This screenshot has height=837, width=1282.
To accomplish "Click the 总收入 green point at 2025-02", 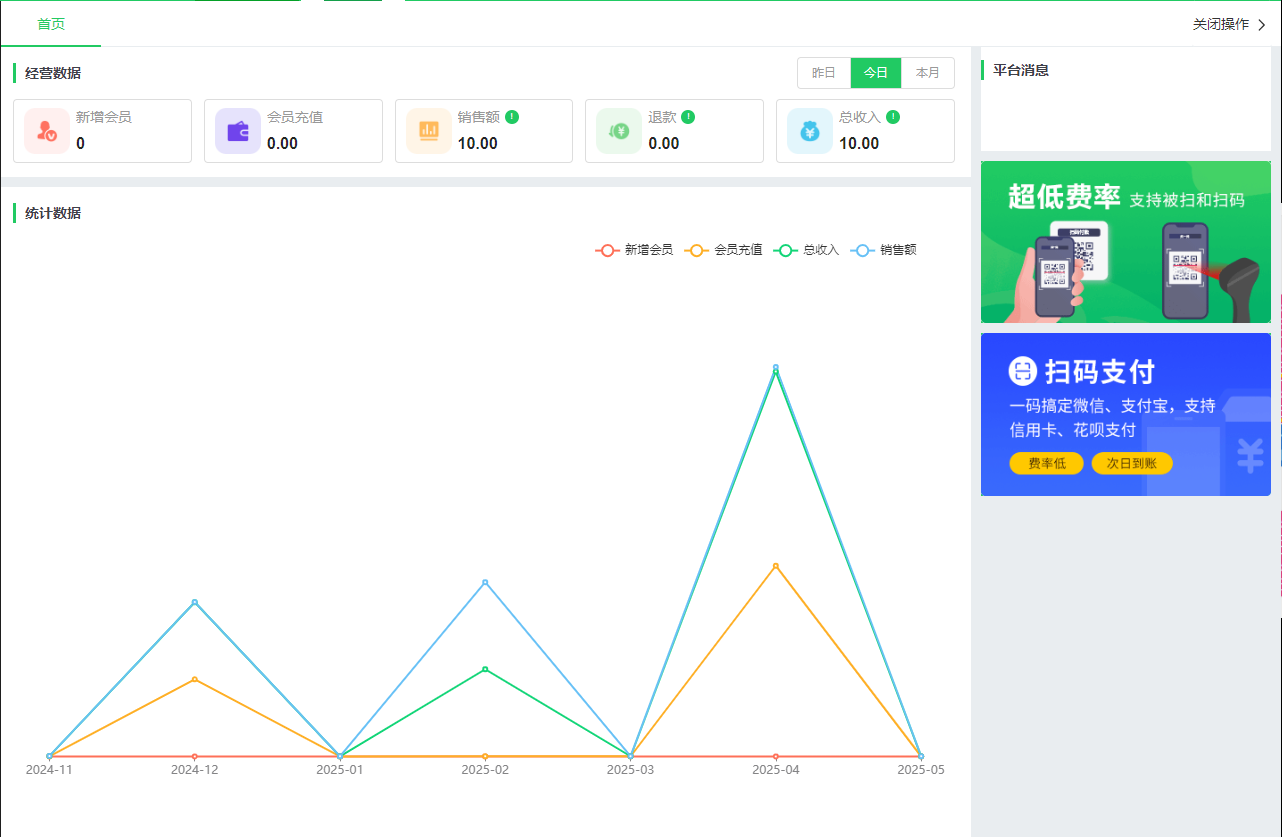I will (x=485, y=669).
